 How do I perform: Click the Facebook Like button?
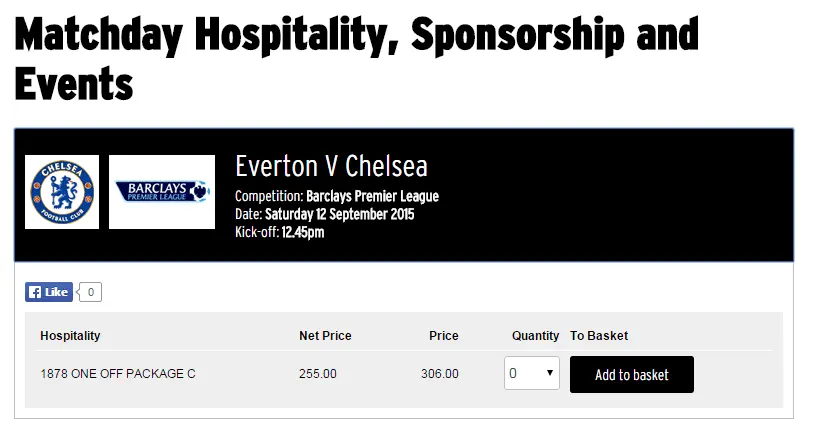tap(49, 292)
